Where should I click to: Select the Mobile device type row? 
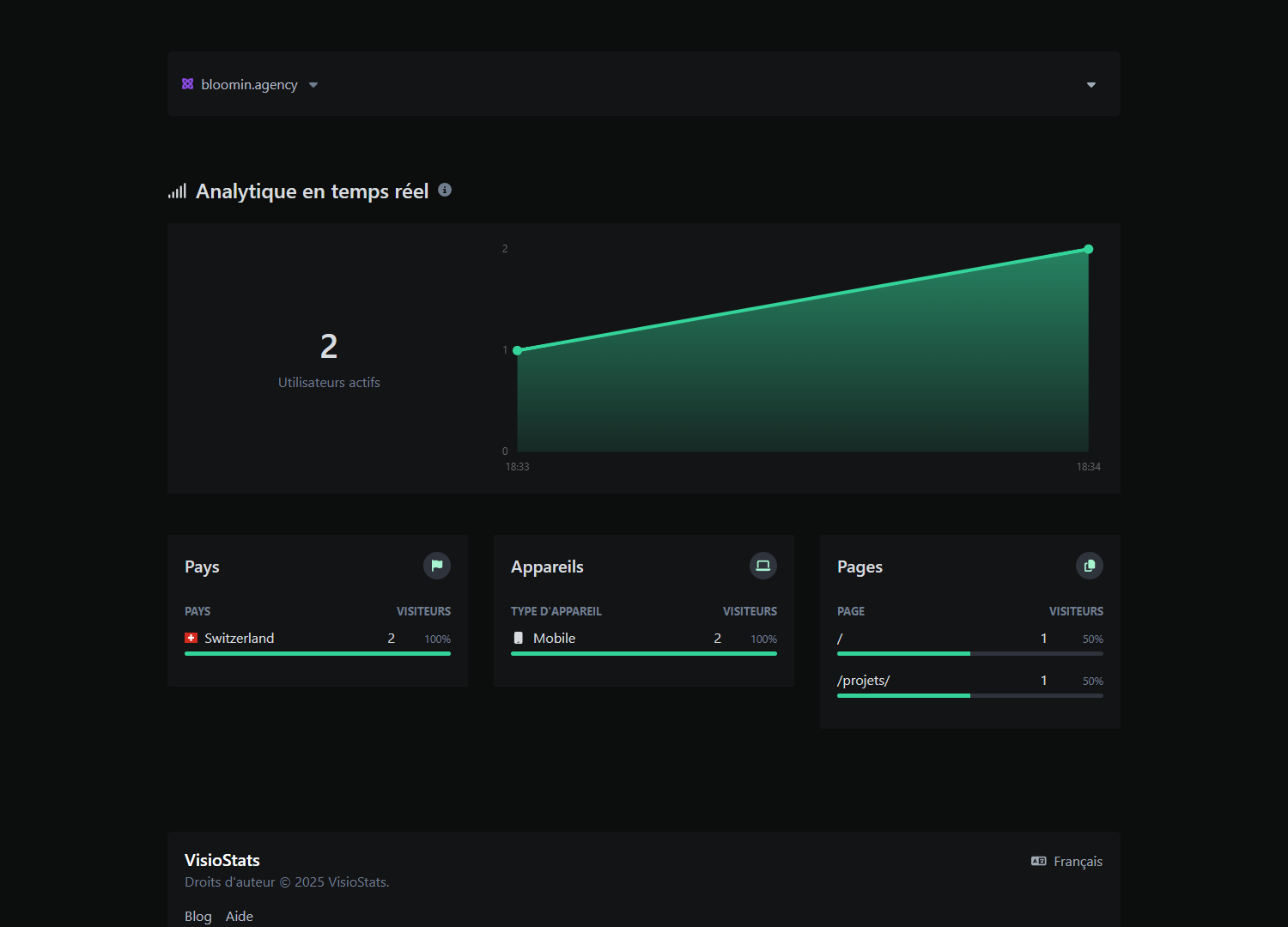tap(555, 638)
